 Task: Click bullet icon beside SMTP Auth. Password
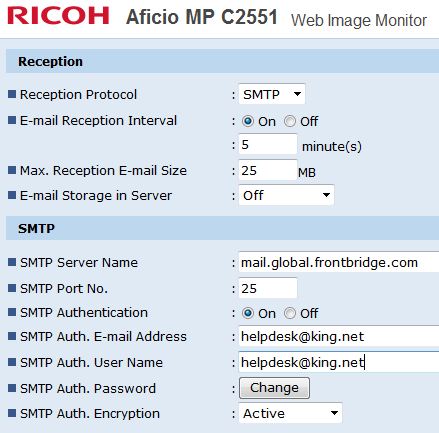pos(12,388)
